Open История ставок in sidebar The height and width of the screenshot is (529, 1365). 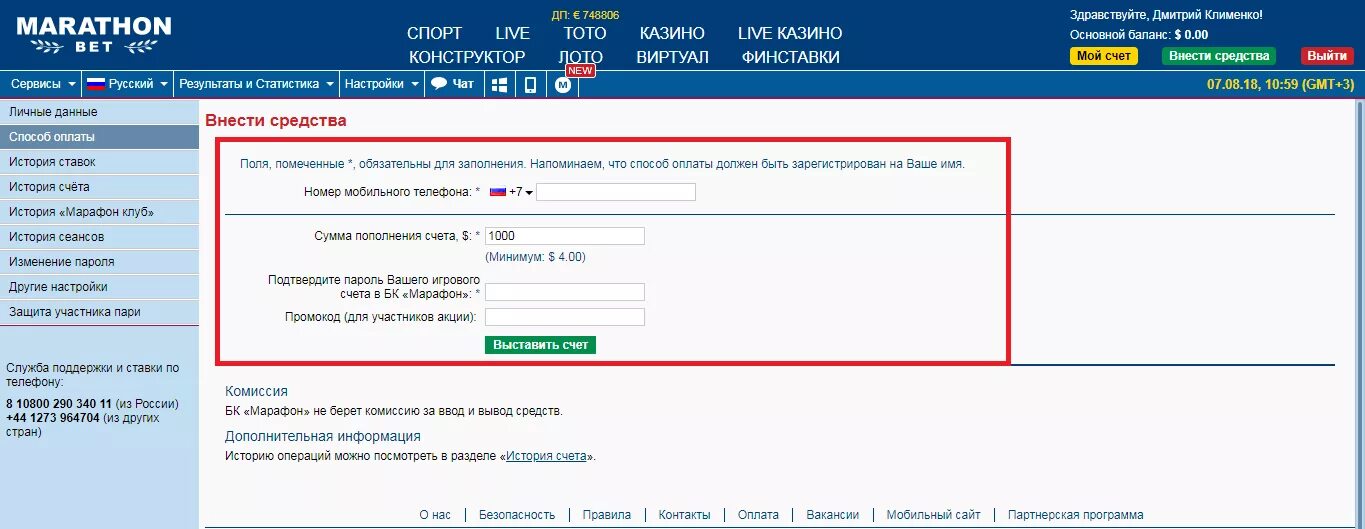(99, 162)
